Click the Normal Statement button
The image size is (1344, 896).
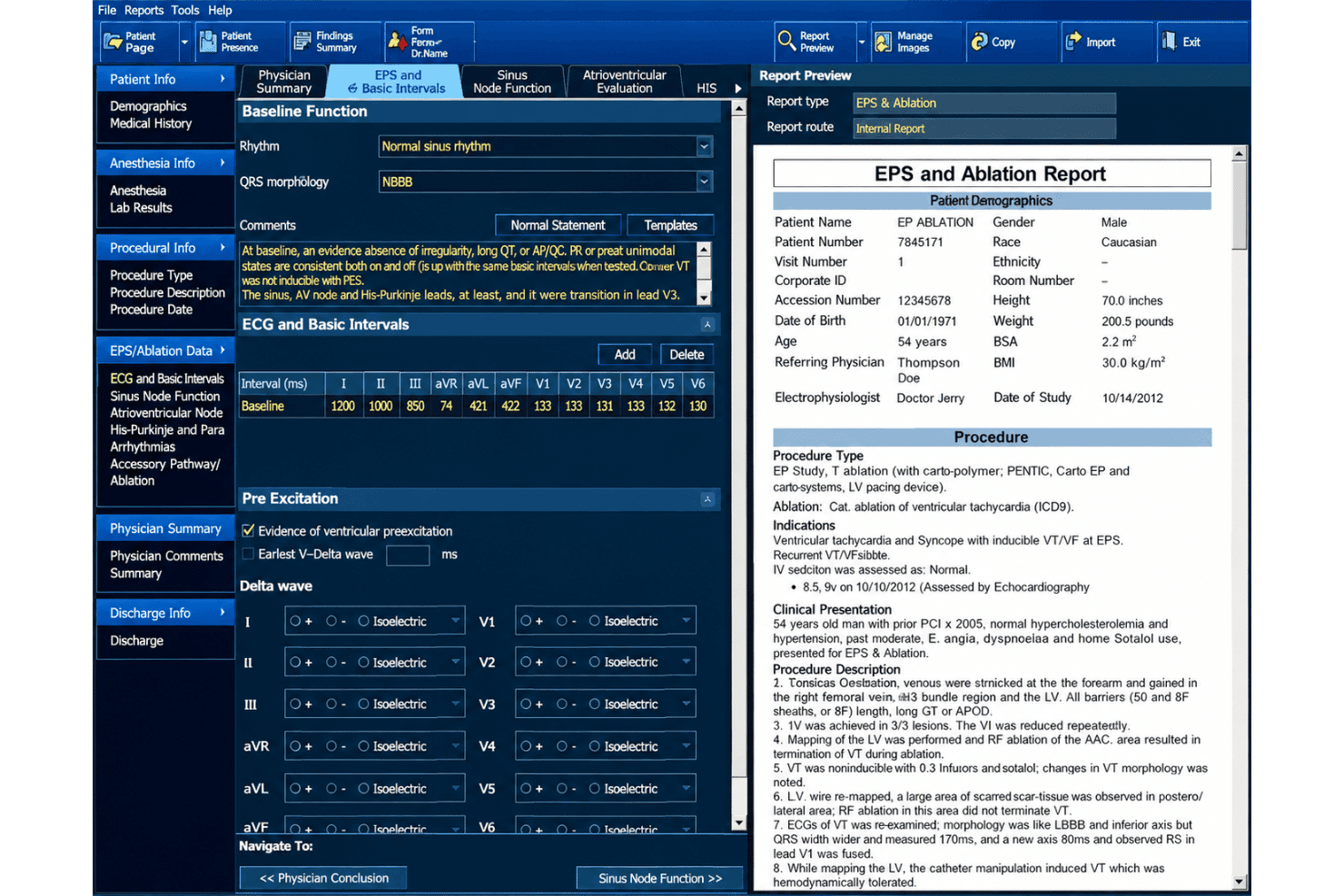[x=558, y=225]
